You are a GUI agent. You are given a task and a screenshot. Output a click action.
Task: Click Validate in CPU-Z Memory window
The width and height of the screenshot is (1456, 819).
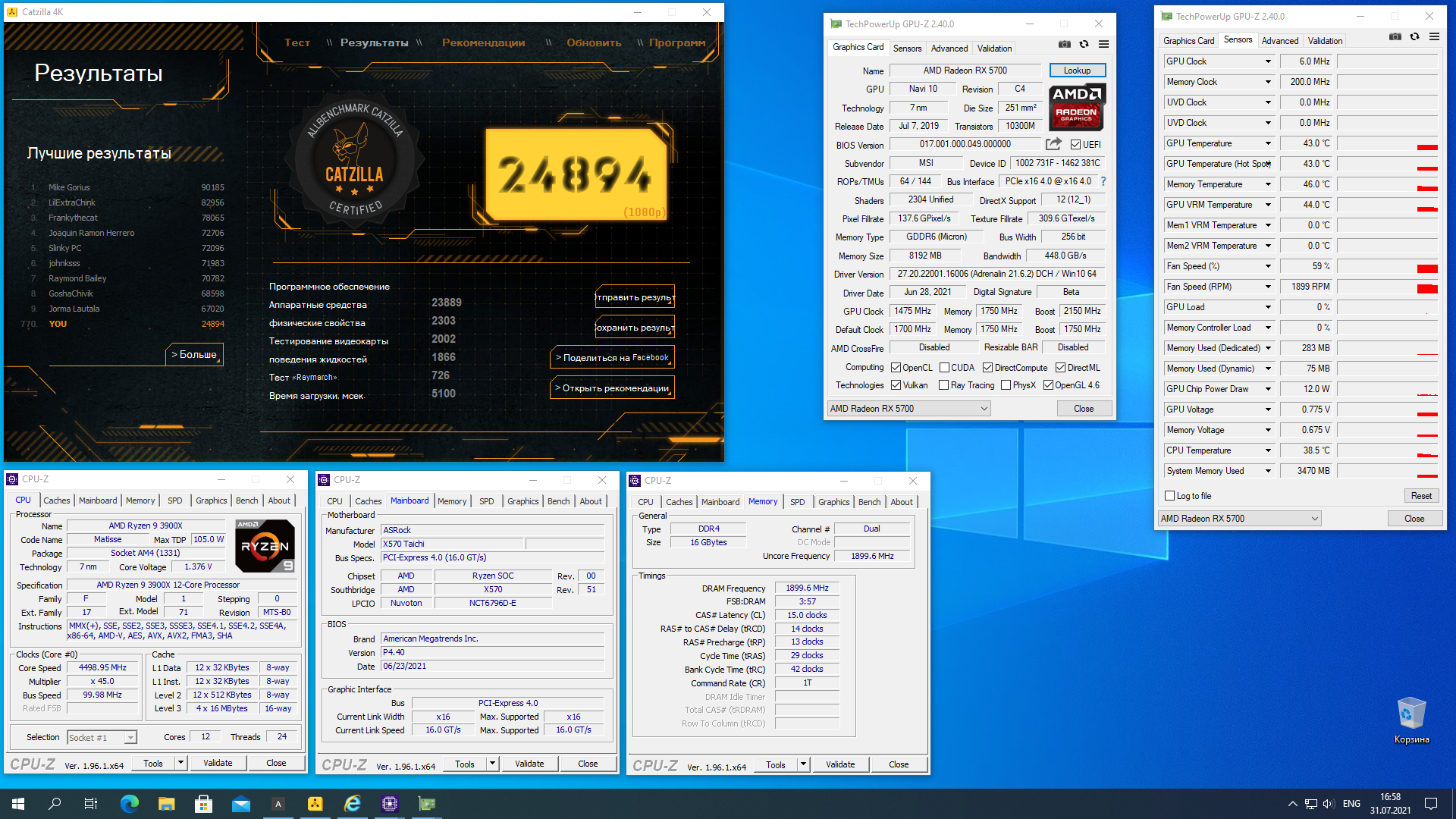[840, 764]
